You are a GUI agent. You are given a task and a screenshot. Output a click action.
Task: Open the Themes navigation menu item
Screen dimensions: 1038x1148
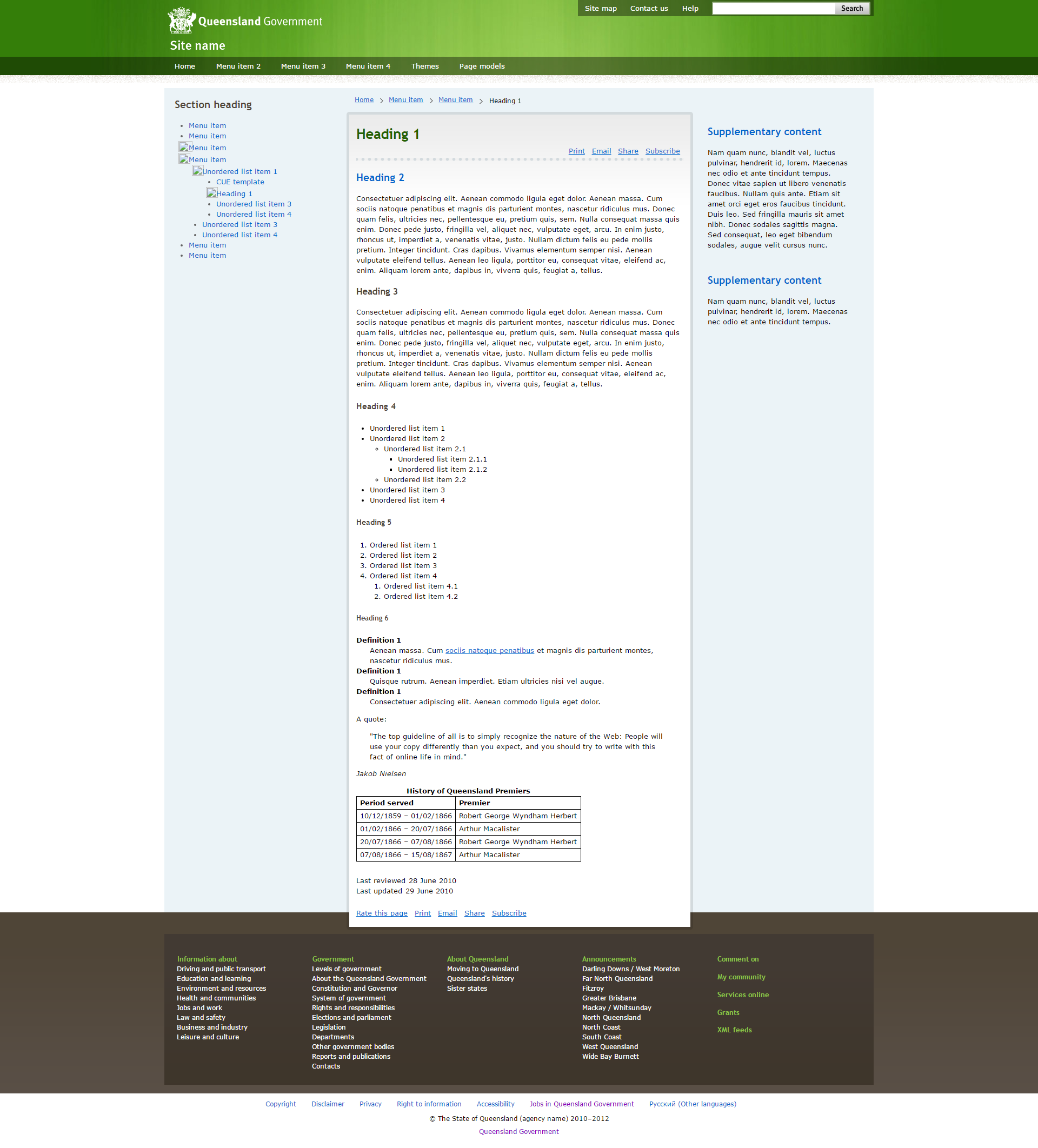424,66
